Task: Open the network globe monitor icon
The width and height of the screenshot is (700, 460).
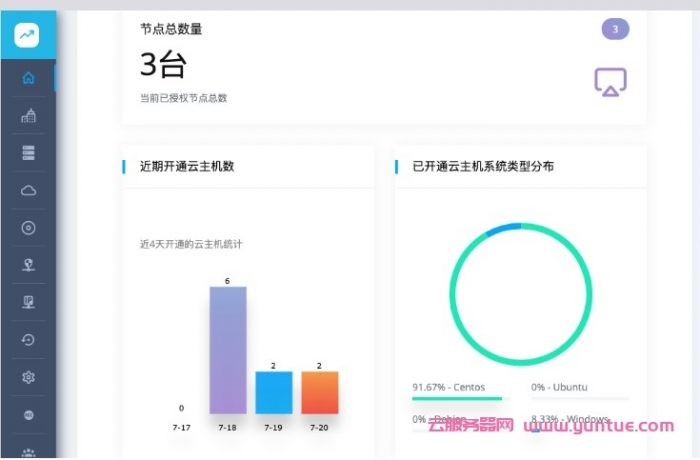Action: click(x=28, y=265)
